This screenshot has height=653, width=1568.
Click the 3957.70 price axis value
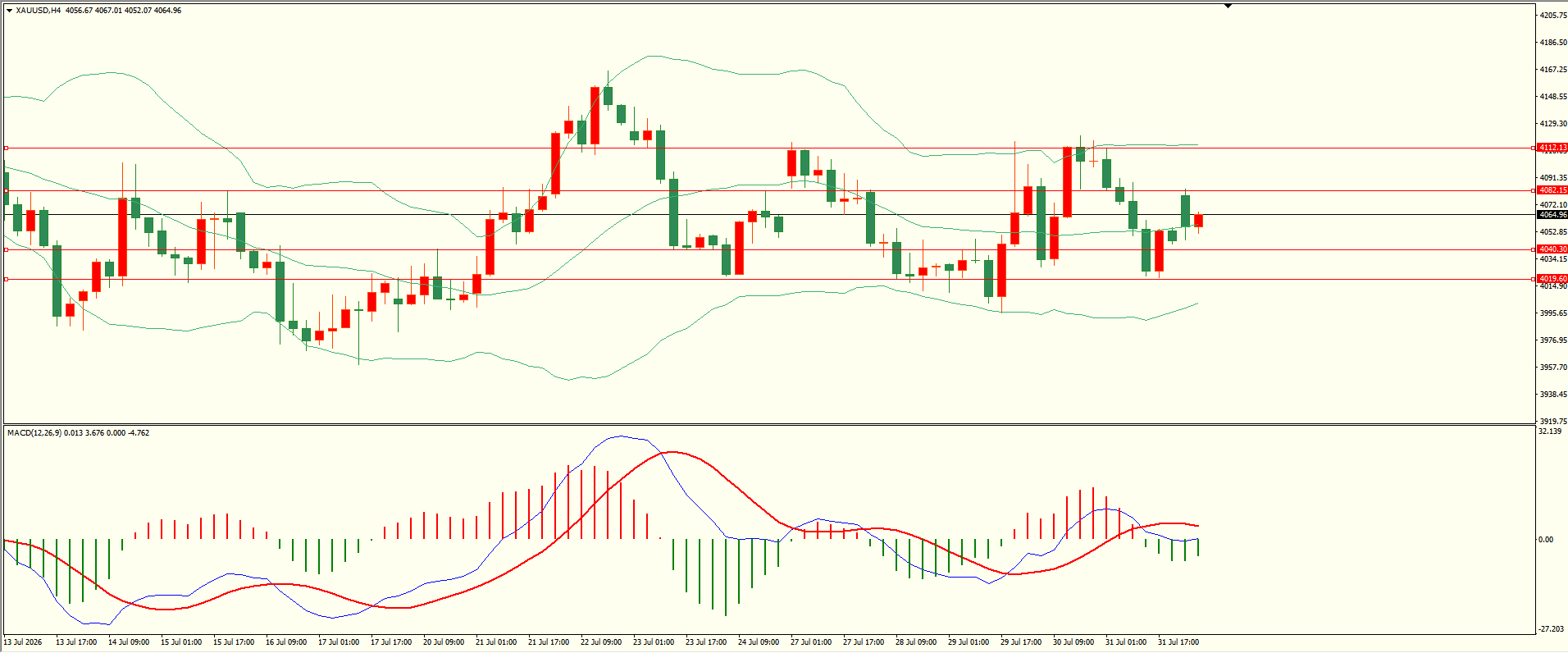1553,368
